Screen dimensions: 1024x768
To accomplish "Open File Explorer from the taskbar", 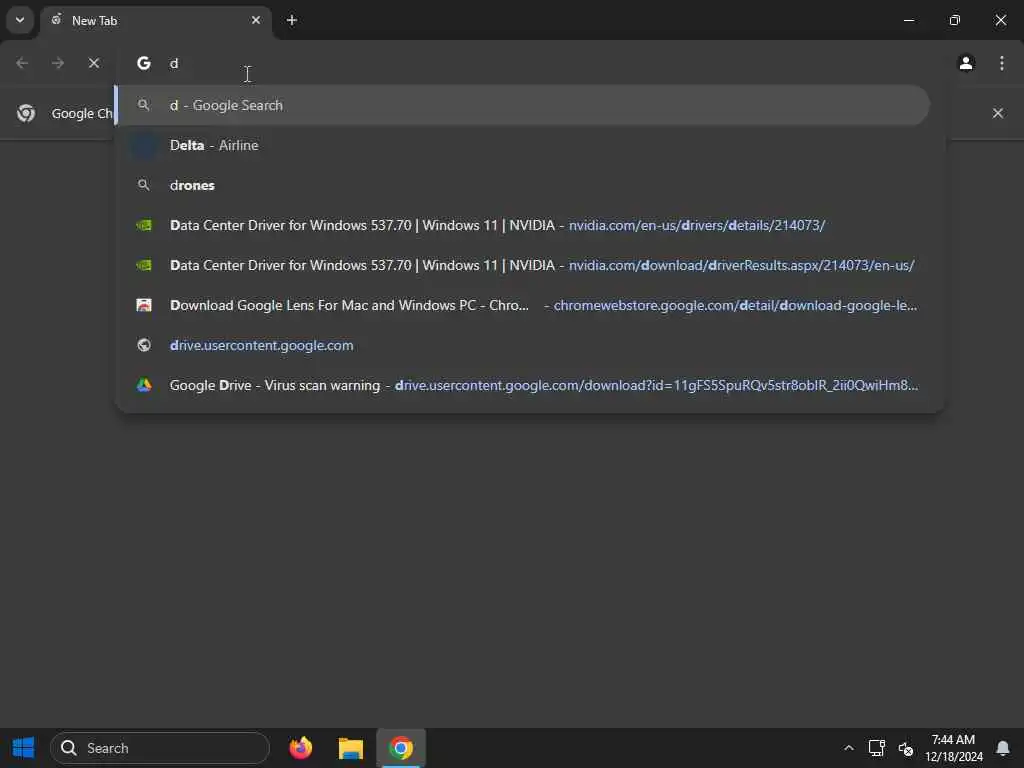I will pyautogui.click(x=351, y=748).
